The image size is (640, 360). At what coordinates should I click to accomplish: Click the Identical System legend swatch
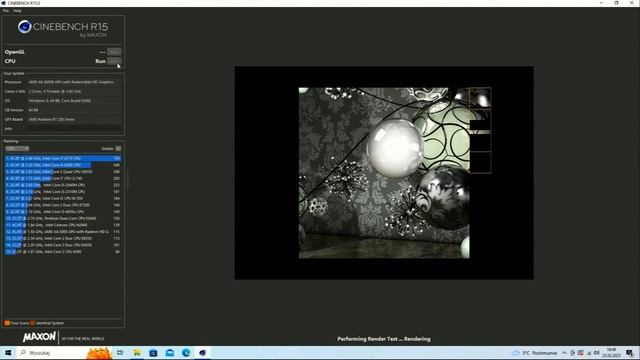[33, 323]
